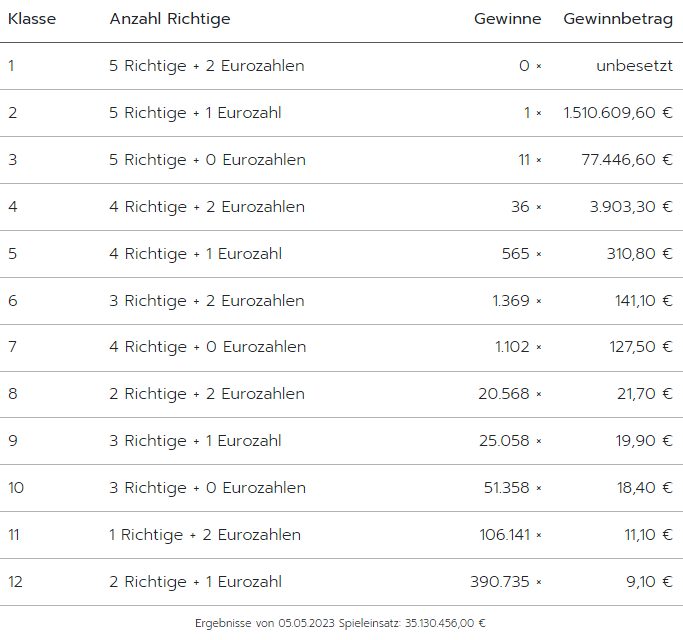The image size is (683, 640).
Task: Click the 1.510.609,60 € prize amount
Action: click(x=618, y=113)
